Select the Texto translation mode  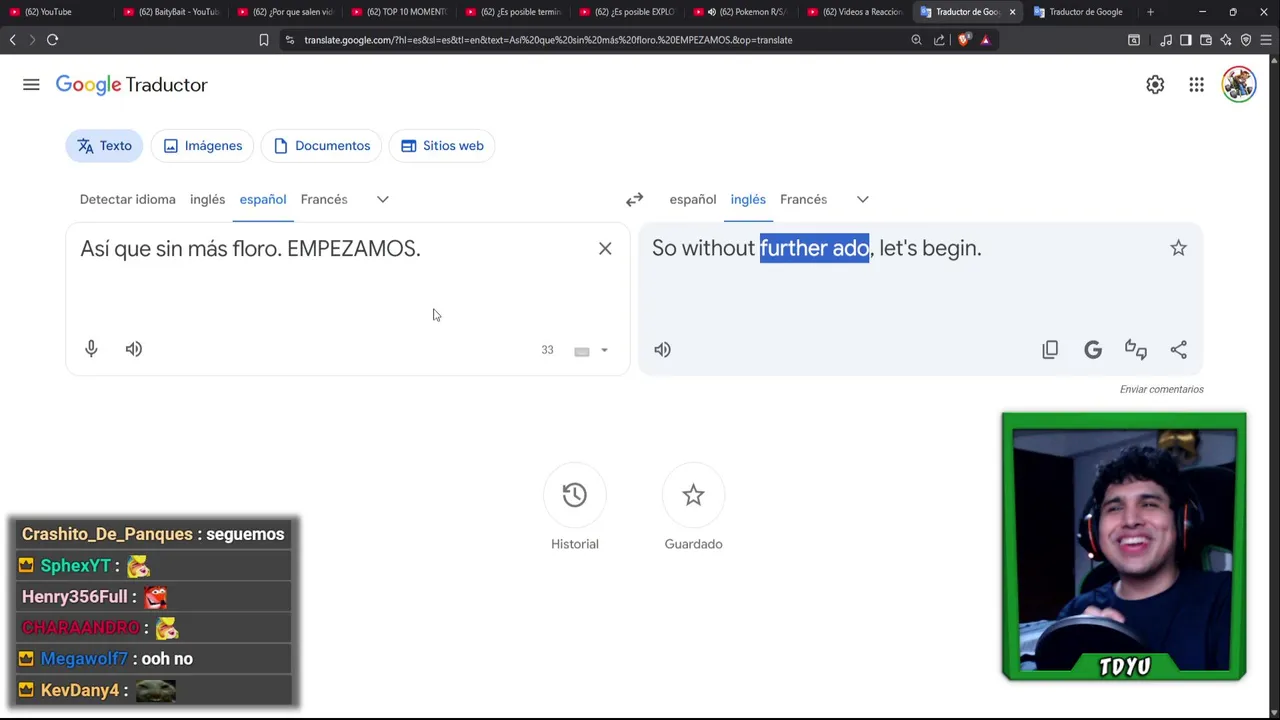point(105,146)
